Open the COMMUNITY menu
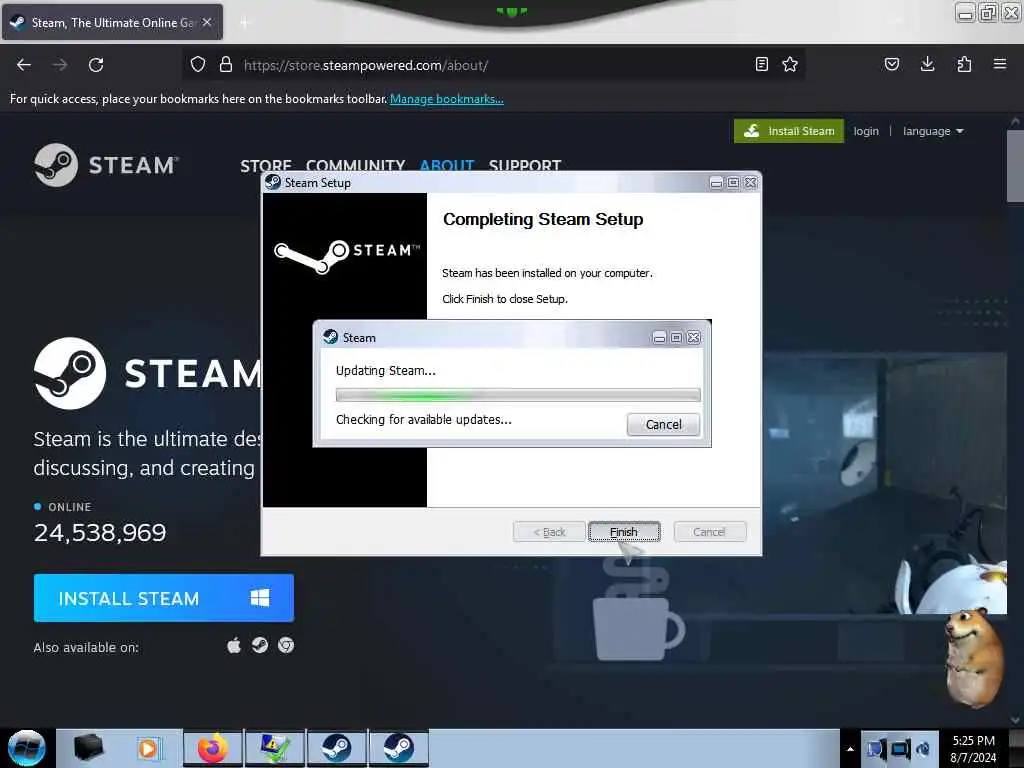Image resolution: width=1024 pixels, height=768 pixels. 355,165
